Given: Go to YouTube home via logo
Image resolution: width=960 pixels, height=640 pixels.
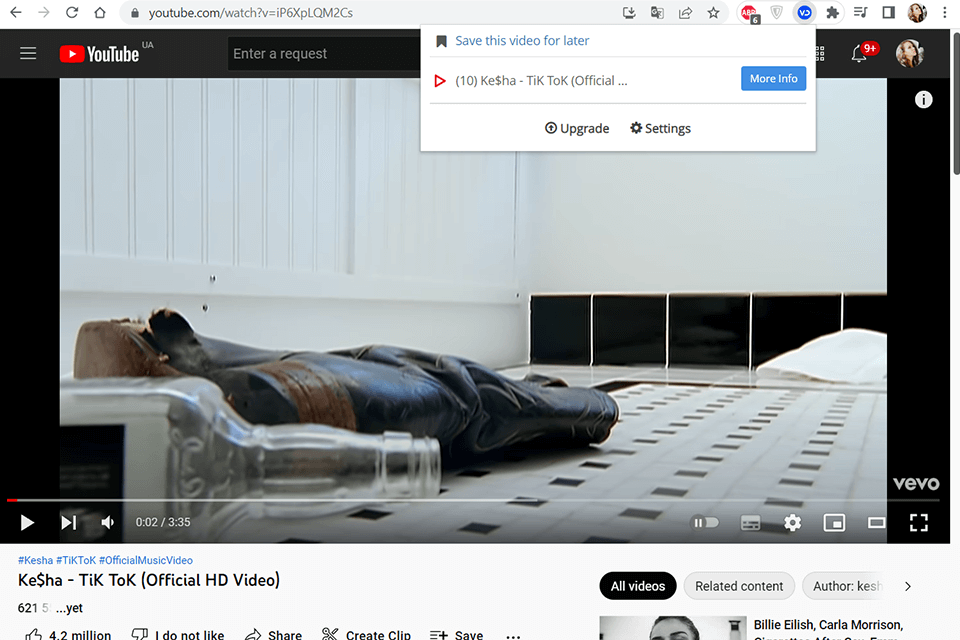Looking at the screenshot, I should (x=99, y=54).
